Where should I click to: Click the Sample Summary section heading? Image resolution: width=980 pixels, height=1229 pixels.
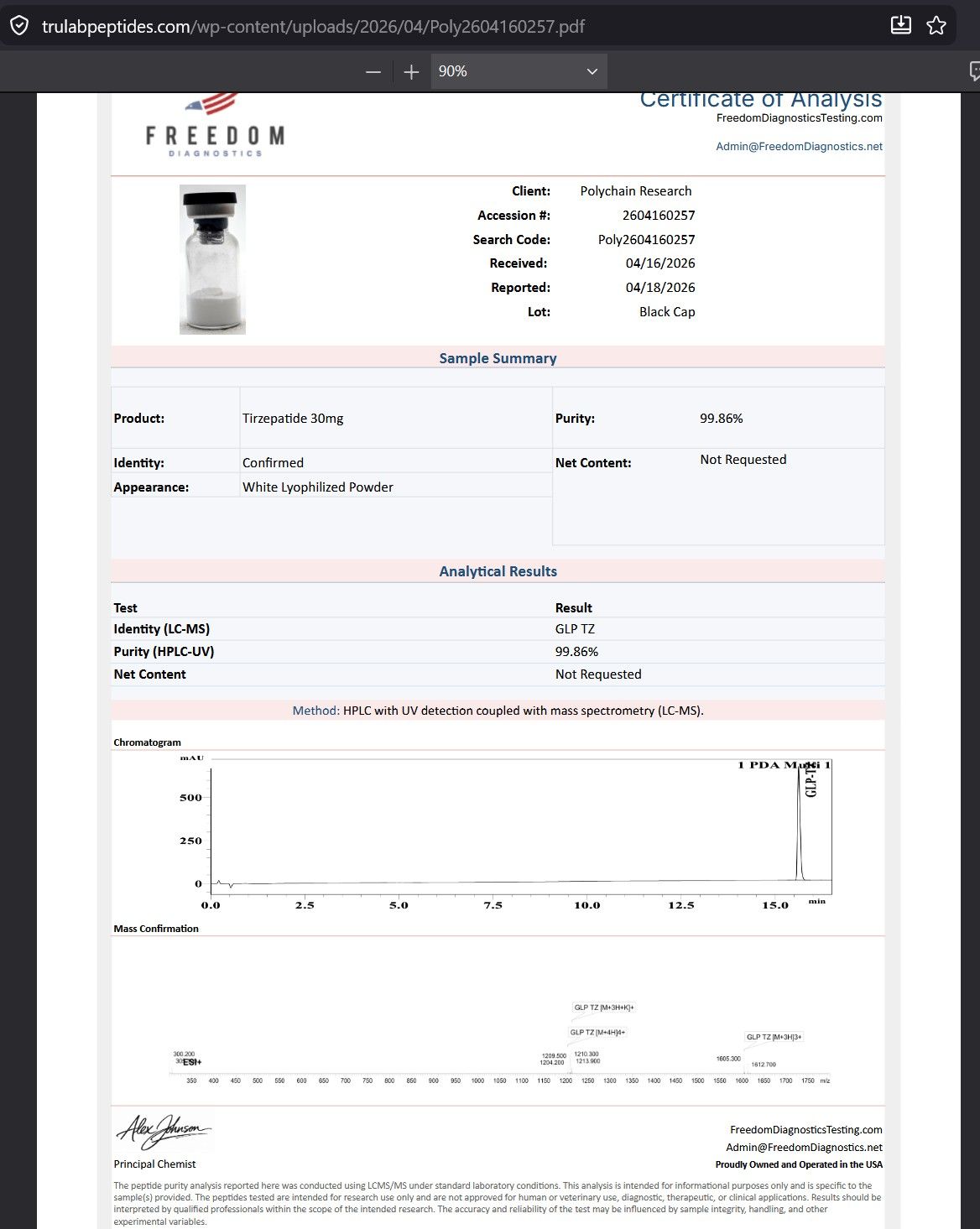point(498,358)
